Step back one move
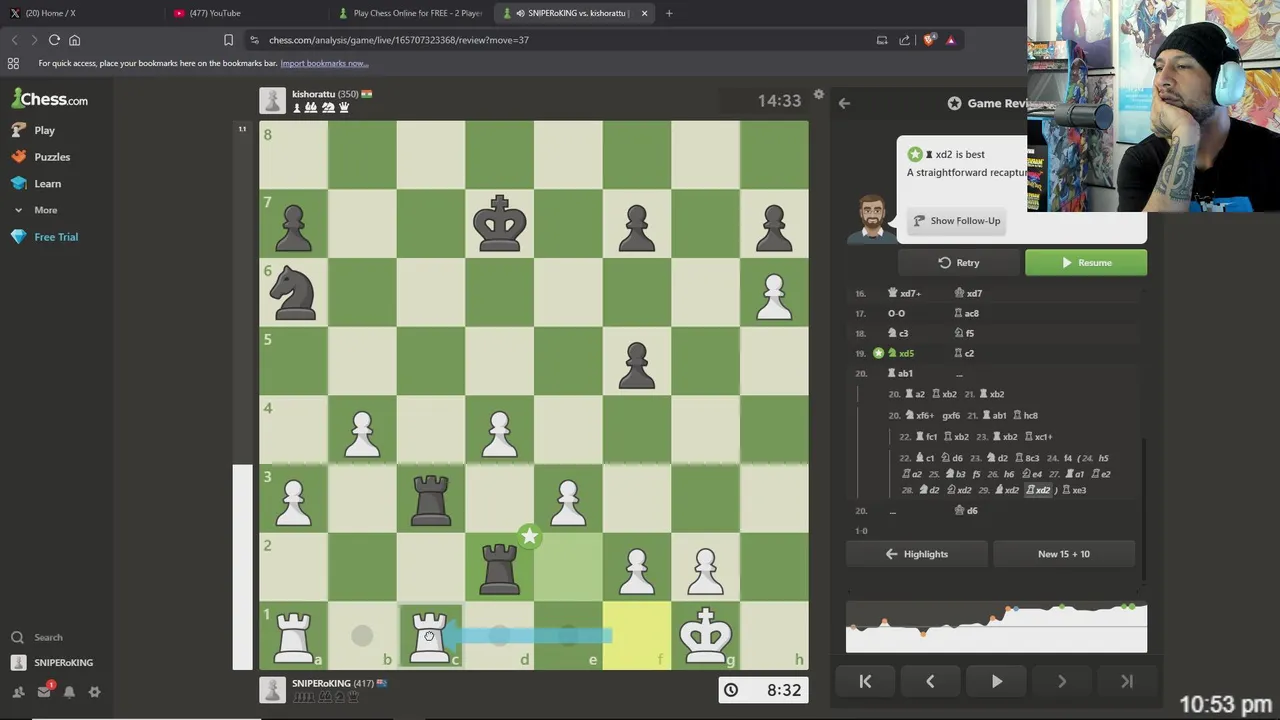 [x=930, y=681]
